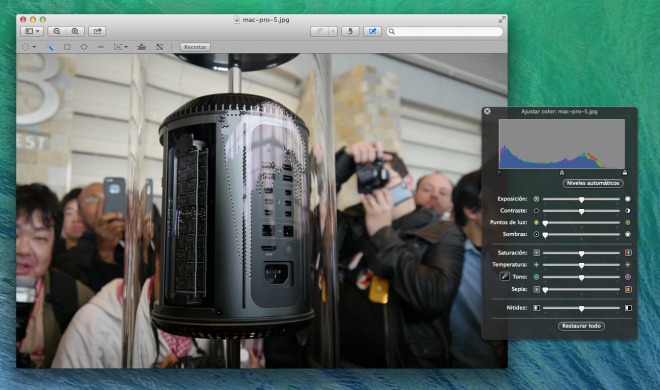660x390 pixels.
Task: Toggle the edit toolbar button
Action: (x=373, y=31)
